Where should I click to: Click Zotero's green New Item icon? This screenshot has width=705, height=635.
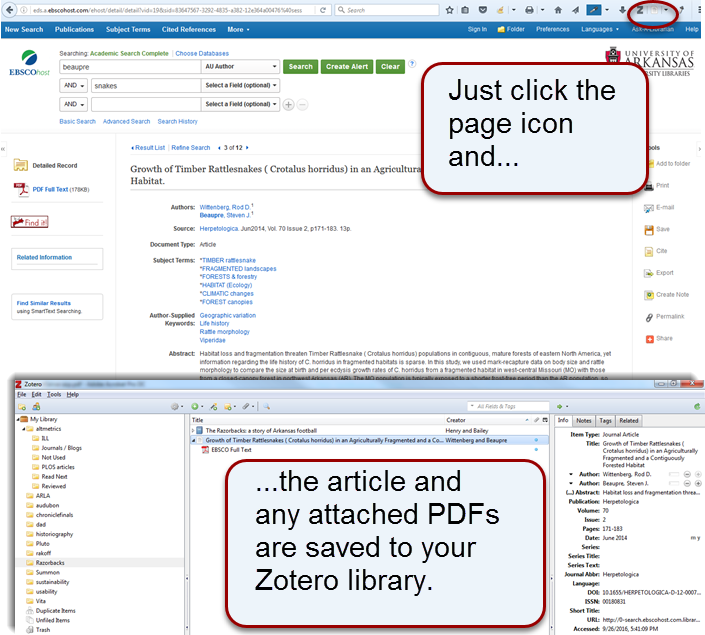click(195, 407)
